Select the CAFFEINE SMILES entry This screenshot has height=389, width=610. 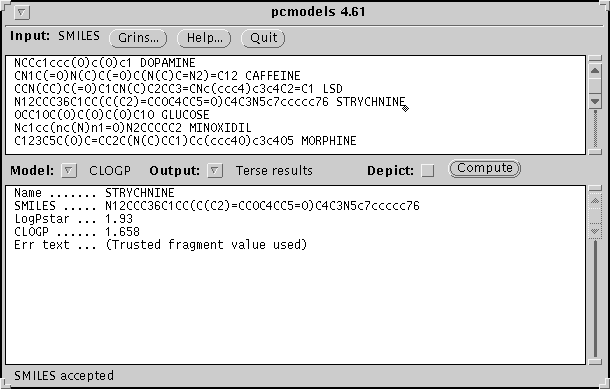click(157, 75)
